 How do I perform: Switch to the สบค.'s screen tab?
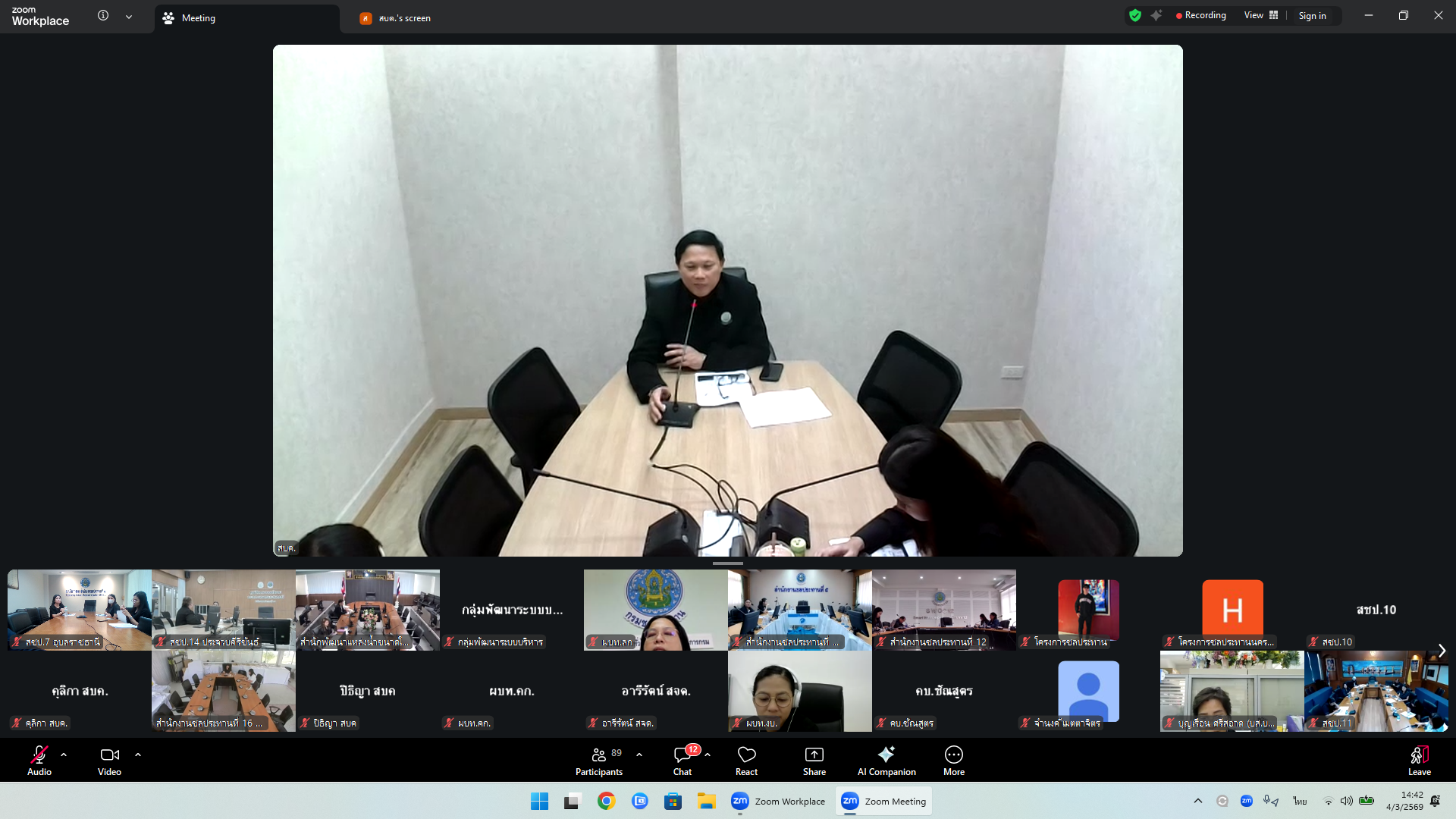(x=404, y=18)
